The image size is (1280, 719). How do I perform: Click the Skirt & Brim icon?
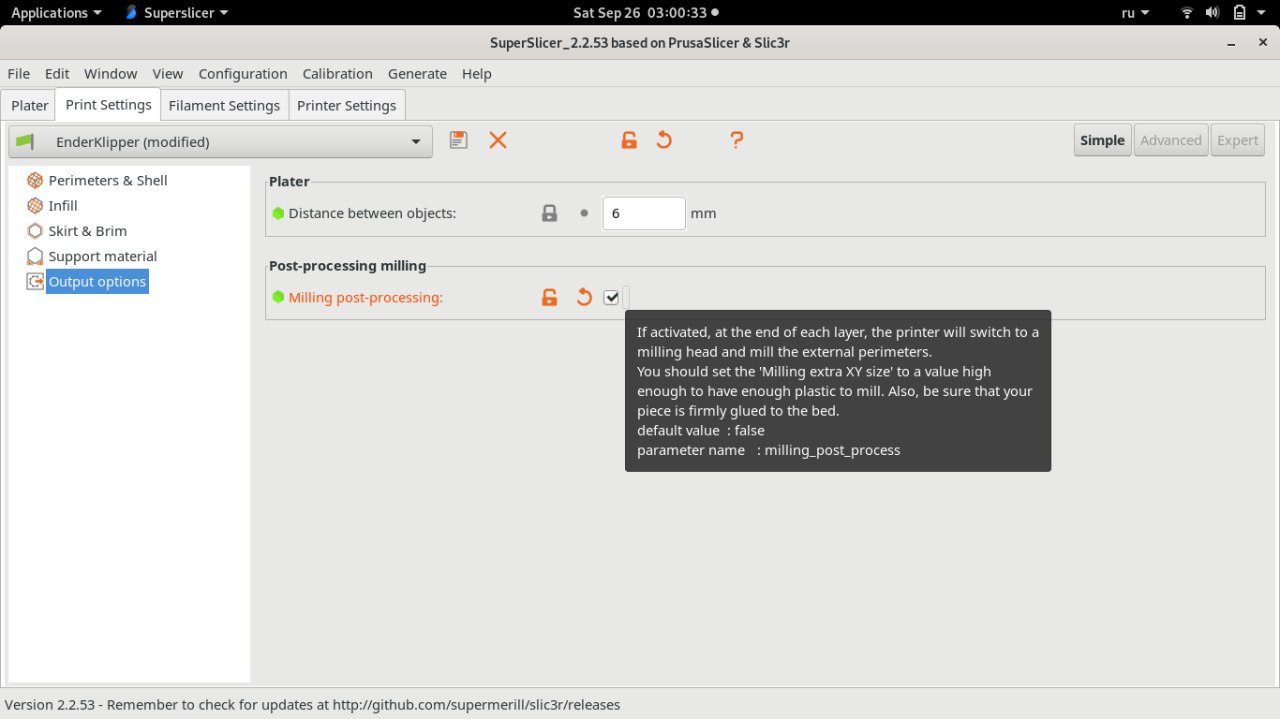35,230
